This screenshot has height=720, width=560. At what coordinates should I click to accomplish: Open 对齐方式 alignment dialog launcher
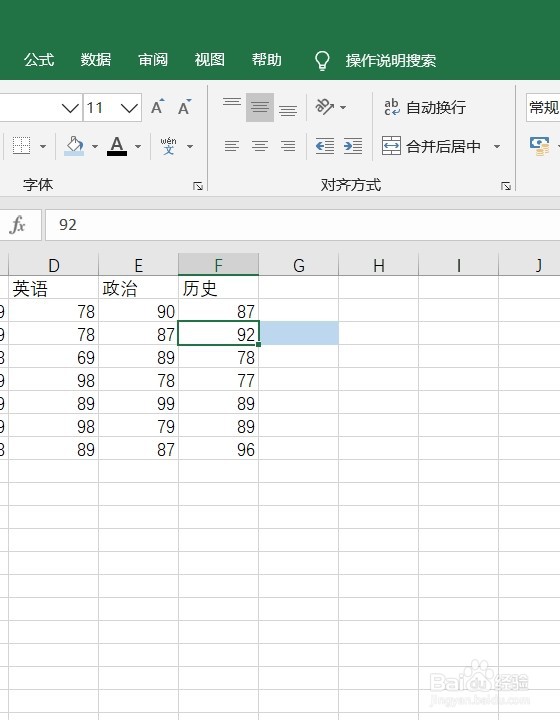(x=506, y=186)
